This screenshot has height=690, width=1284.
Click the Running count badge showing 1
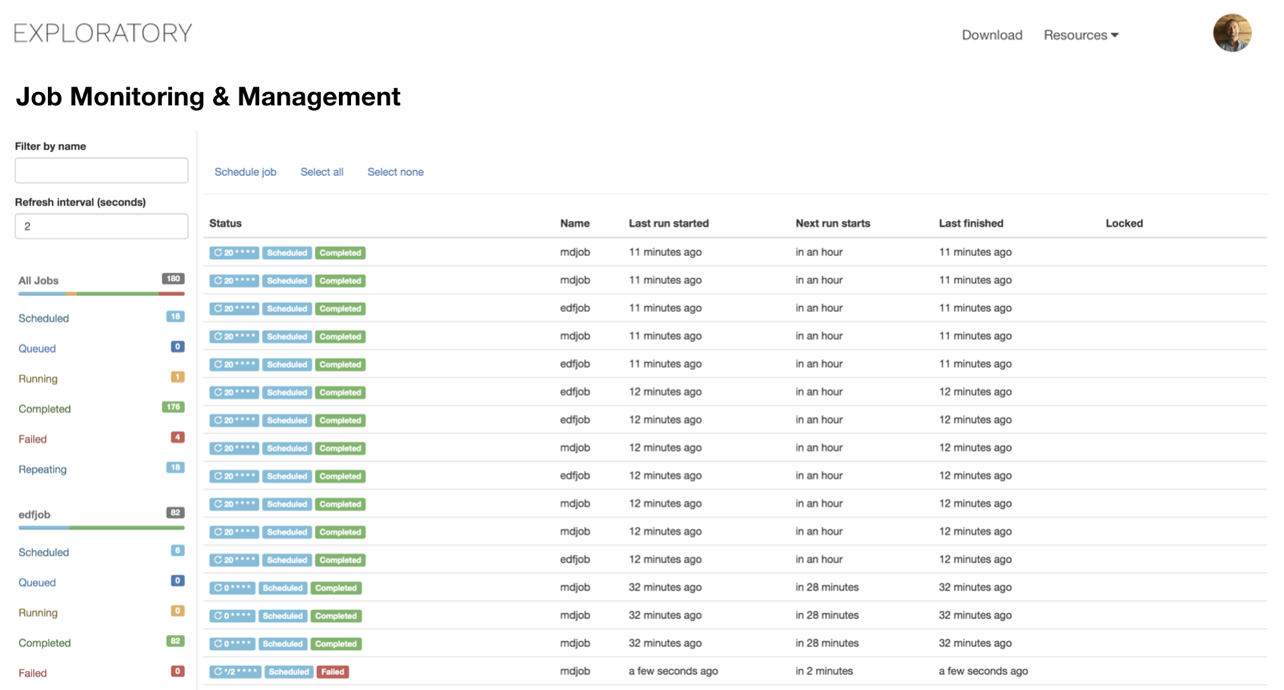tap(174, 378)
